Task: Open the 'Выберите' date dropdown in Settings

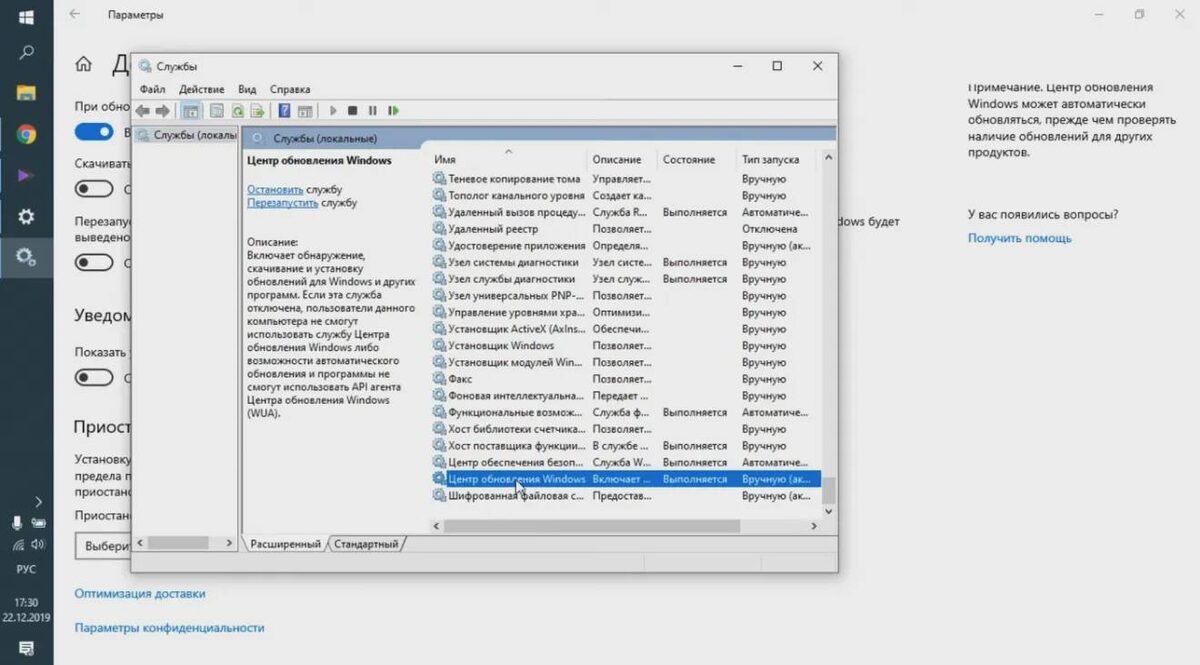Action: coord(103,546)
